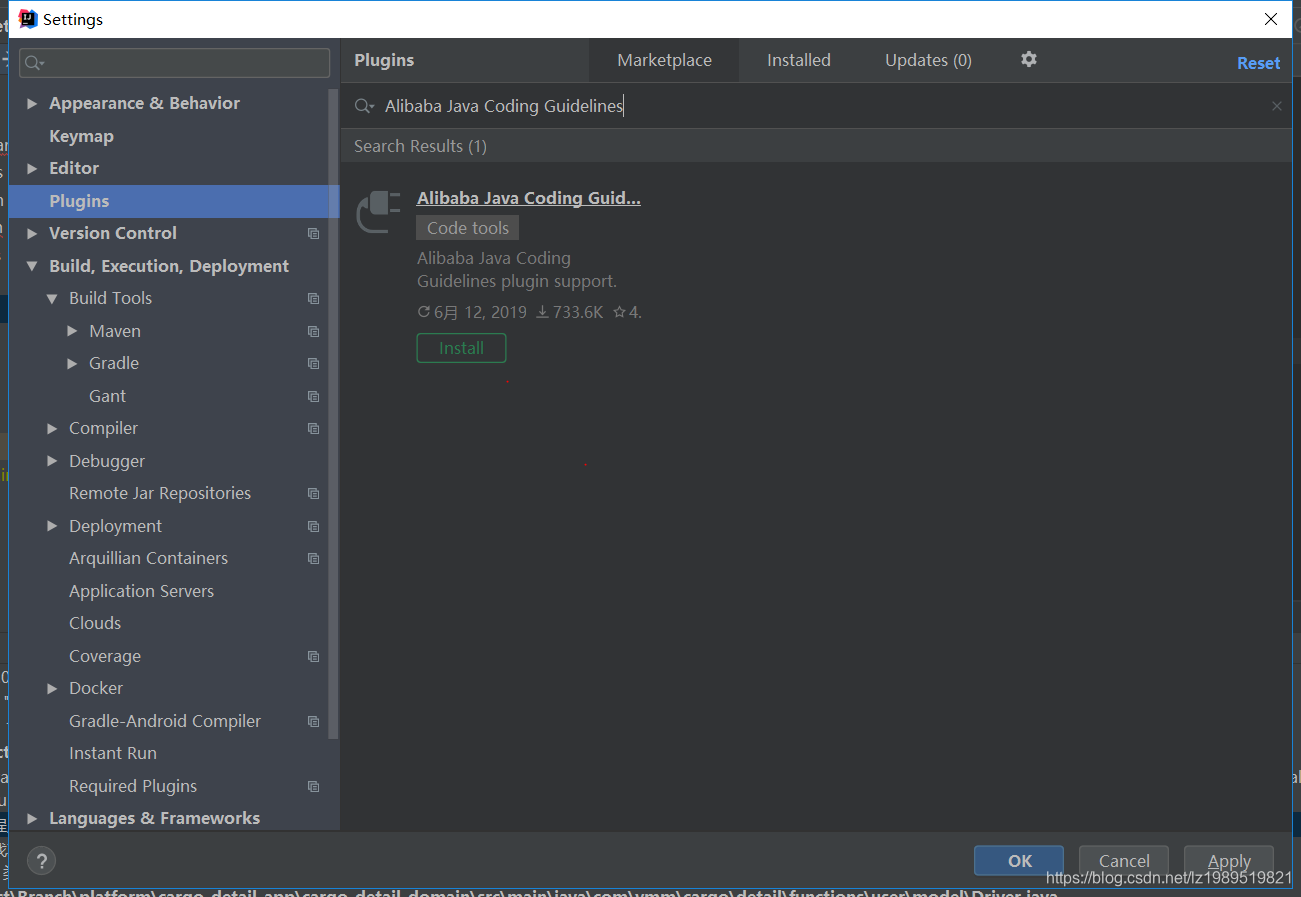Screen dimensions: 1301x897
Task: Collapse Build, Execution, Deployment section
Action: (x=32, y=266)
